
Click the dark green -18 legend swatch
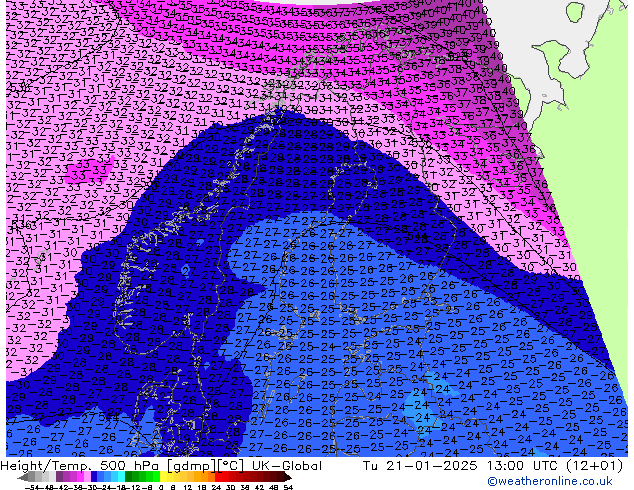point(129,477)
